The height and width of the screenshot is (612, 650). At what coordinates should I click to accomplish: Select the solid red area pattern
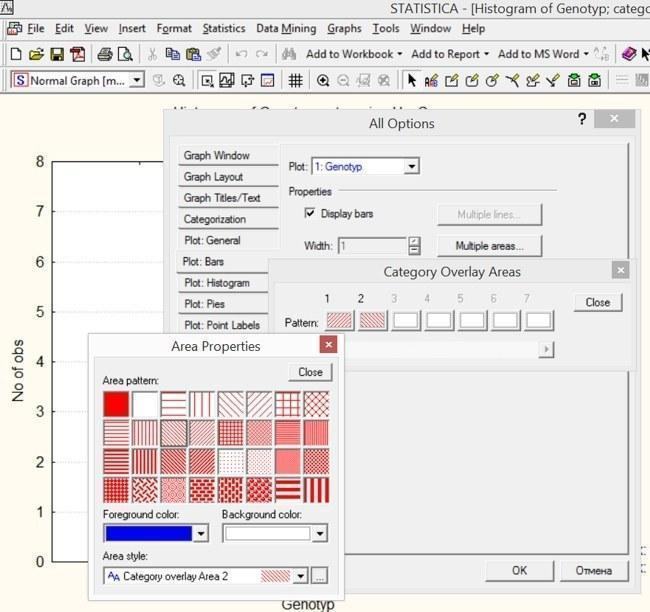click(116, 404)
